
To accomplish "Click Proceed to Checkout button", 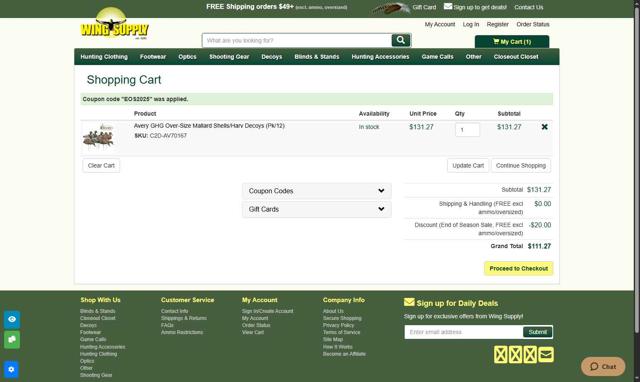I will [519, 269].
